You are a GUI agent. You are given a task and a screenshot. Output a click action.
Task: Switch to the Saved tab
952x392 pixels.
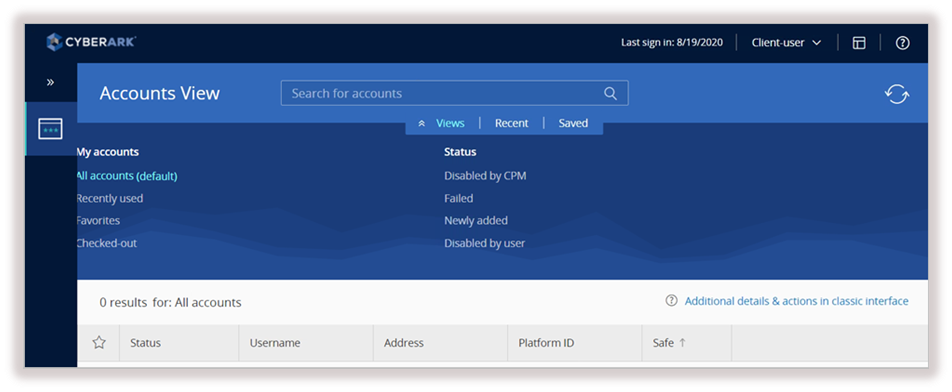(x=573, y=123)
